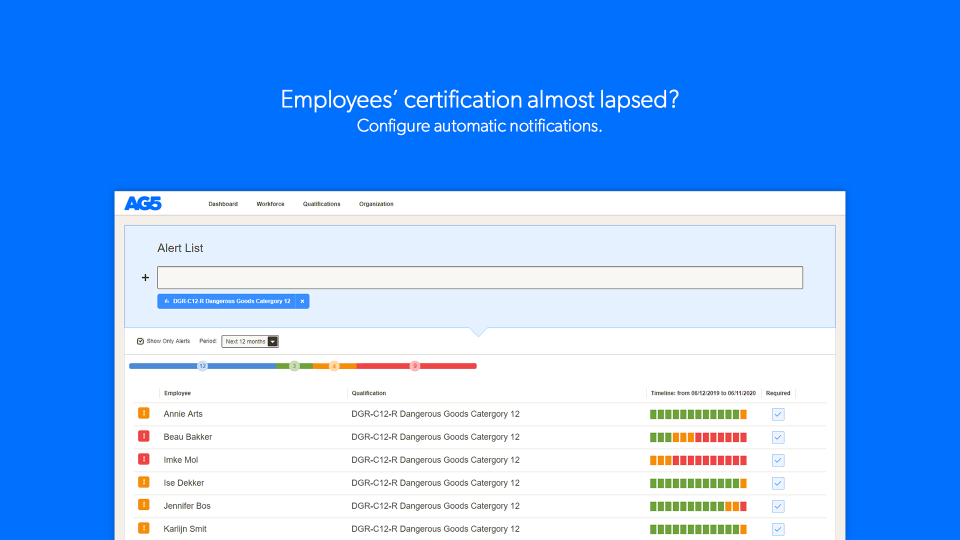Click the Alert List filter input field
This screenshot has height=540, width=960.
pyautogui.click(x=480, y=278)
